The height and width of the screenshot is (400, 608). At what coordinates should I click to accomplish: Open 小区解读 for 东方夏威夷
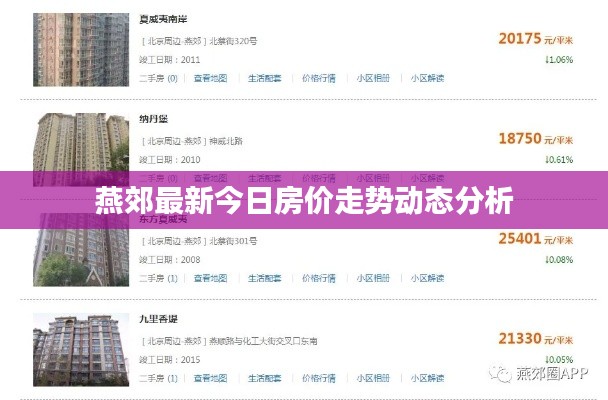[427, 278]
